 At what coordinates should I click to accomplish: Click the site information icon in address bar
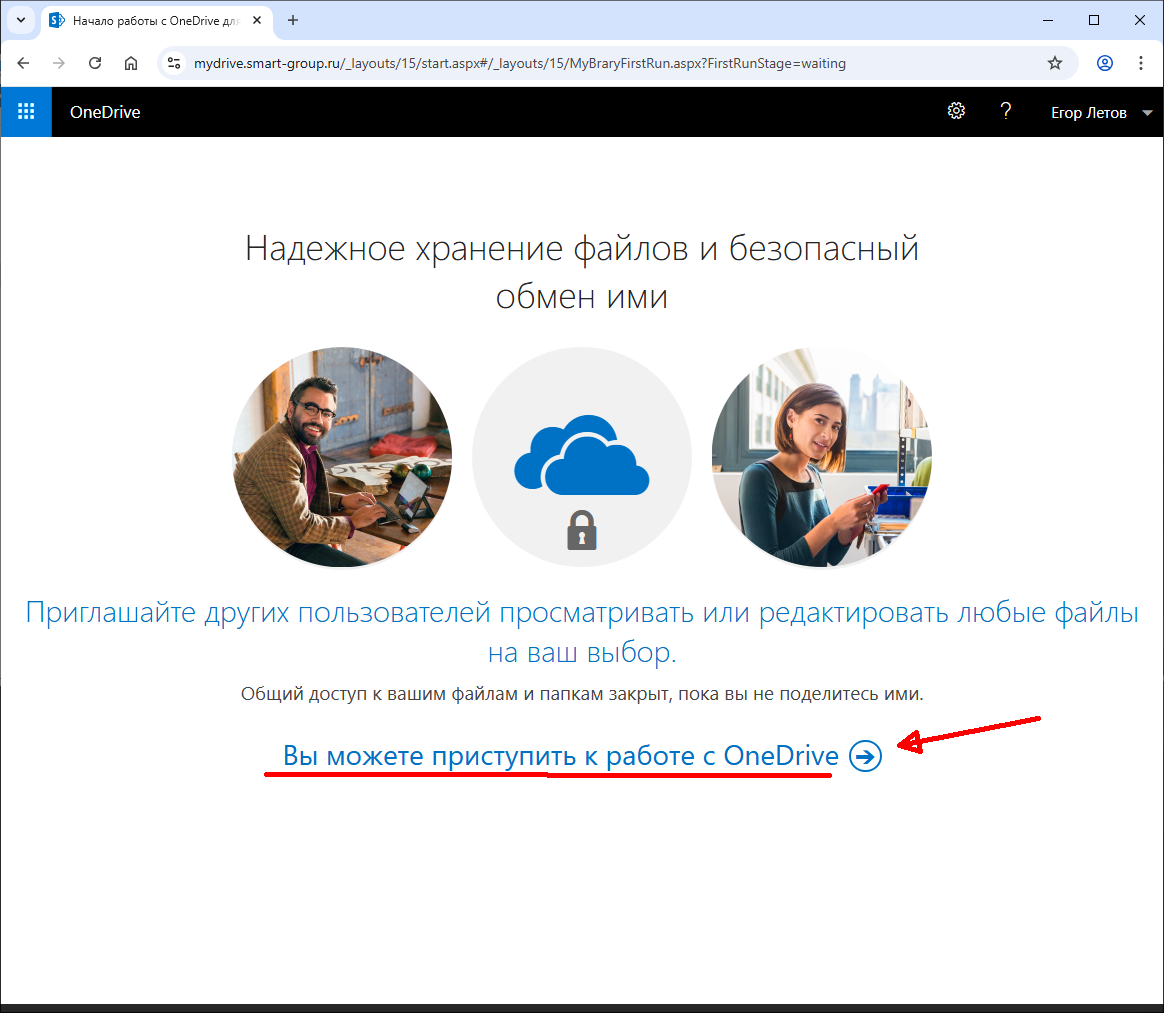click(x=174, y=63)
